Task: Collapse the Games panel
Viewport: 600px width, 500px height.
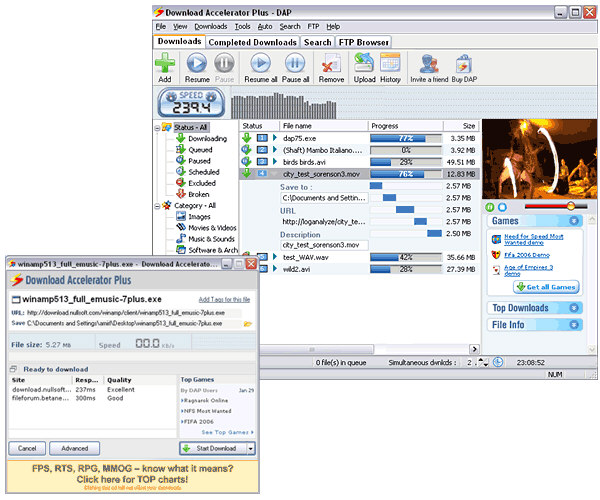Action: coord(574,221)
